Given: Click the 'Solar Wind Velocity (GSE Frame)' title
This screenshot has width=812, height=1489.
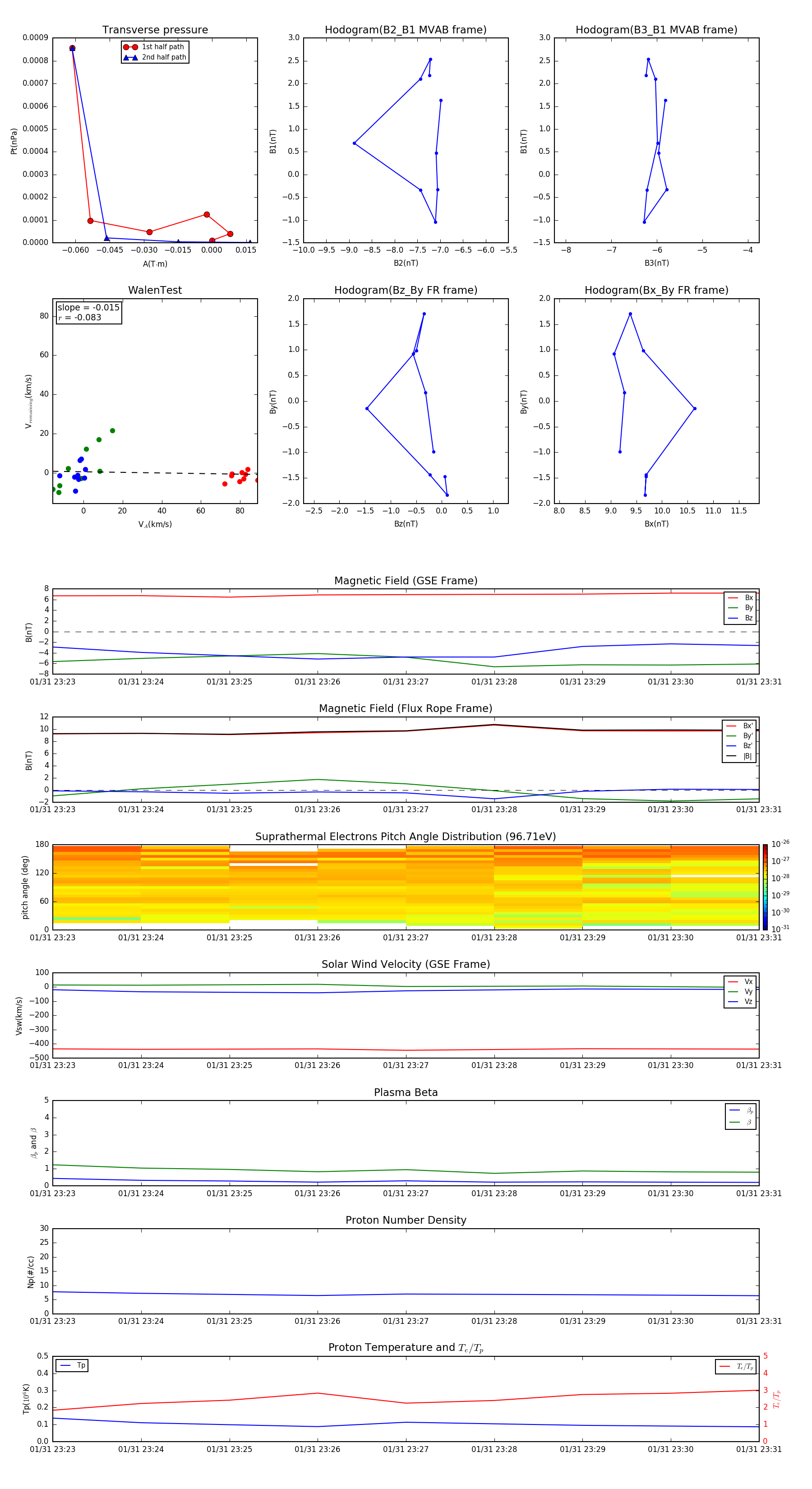Looking at the screenshot, I should click(406, 964).
